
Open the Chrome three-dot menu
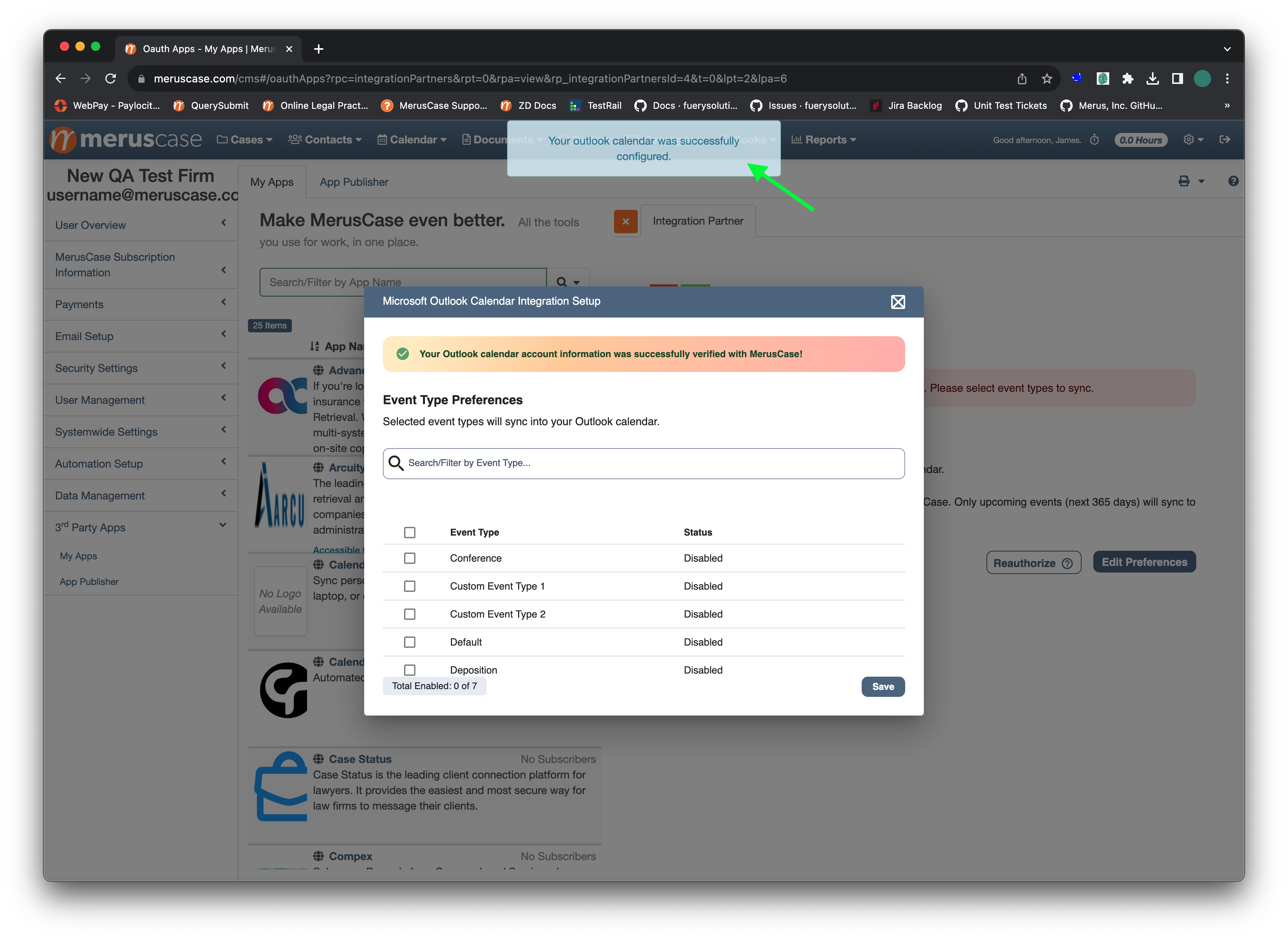1227,79
